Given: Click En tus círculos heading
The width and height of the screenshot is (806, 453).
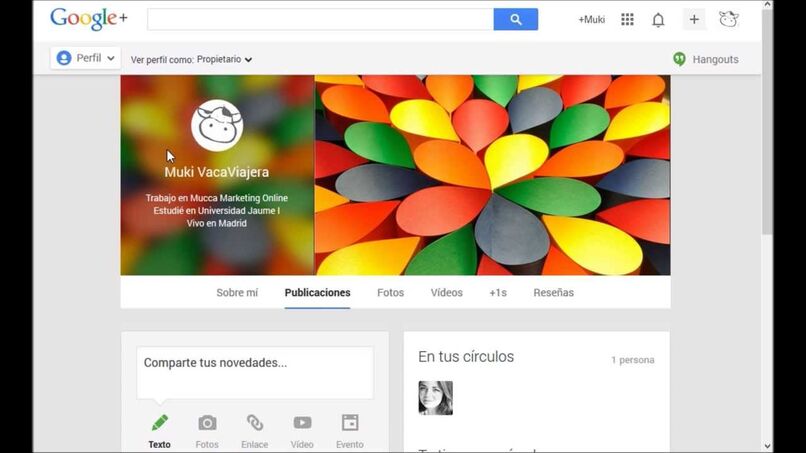Looking at the screenshot, I should pyautogui.click(x=466, y=357).
